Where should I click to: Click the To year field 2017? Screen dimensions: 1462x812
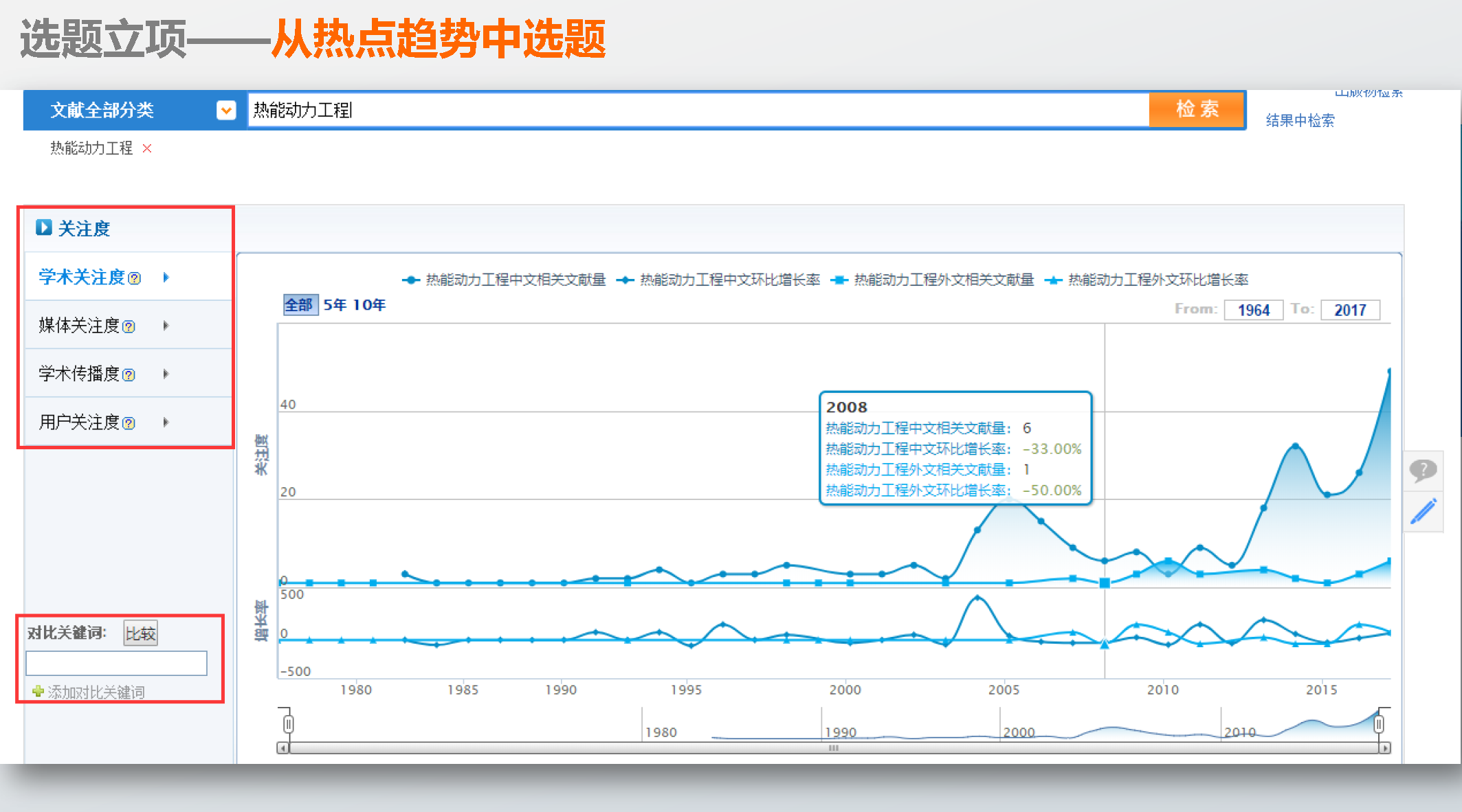[x=1350, y=310]
